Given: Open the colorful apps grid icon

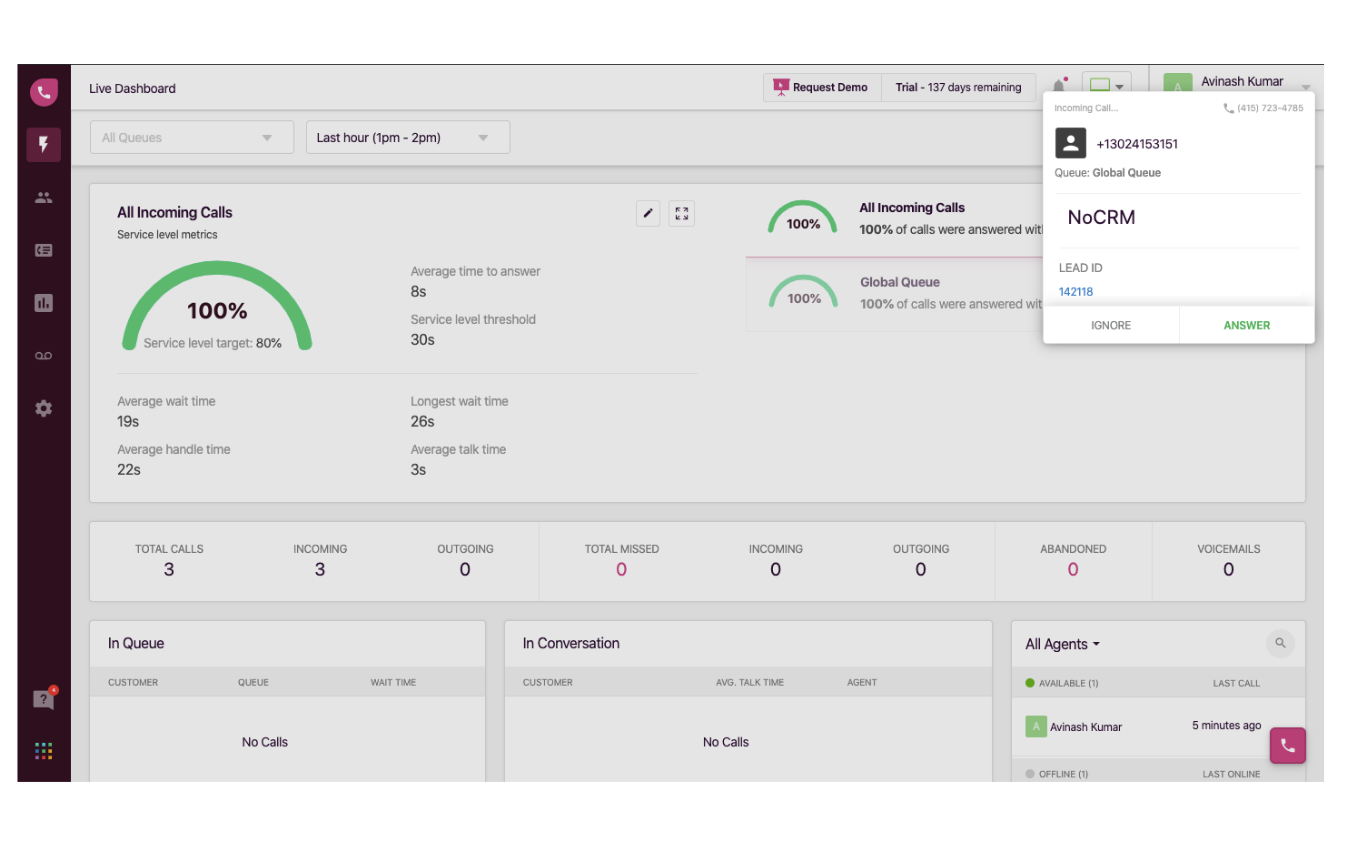Looking at the screenshot, I should (43, 751).
